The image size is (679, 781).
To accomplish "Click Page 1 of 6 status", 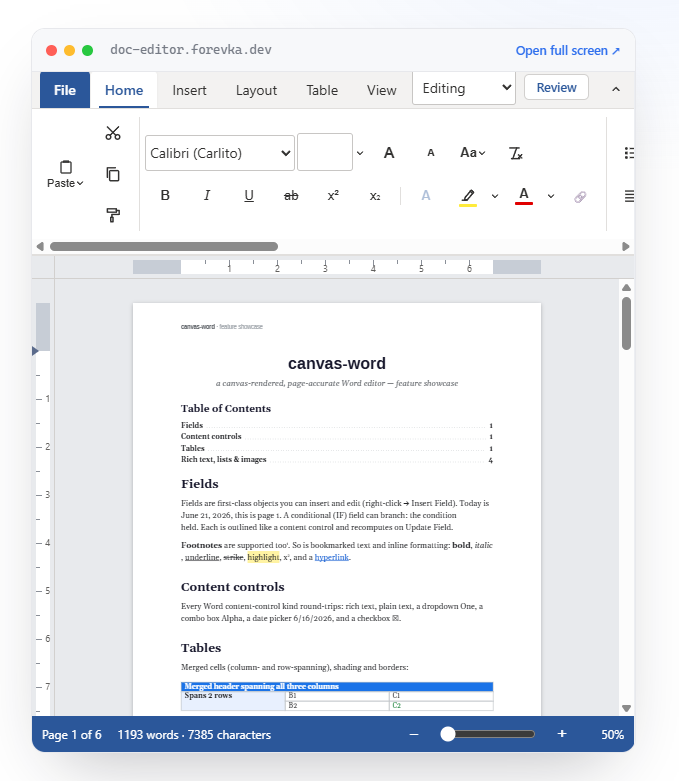I will 72,735.
